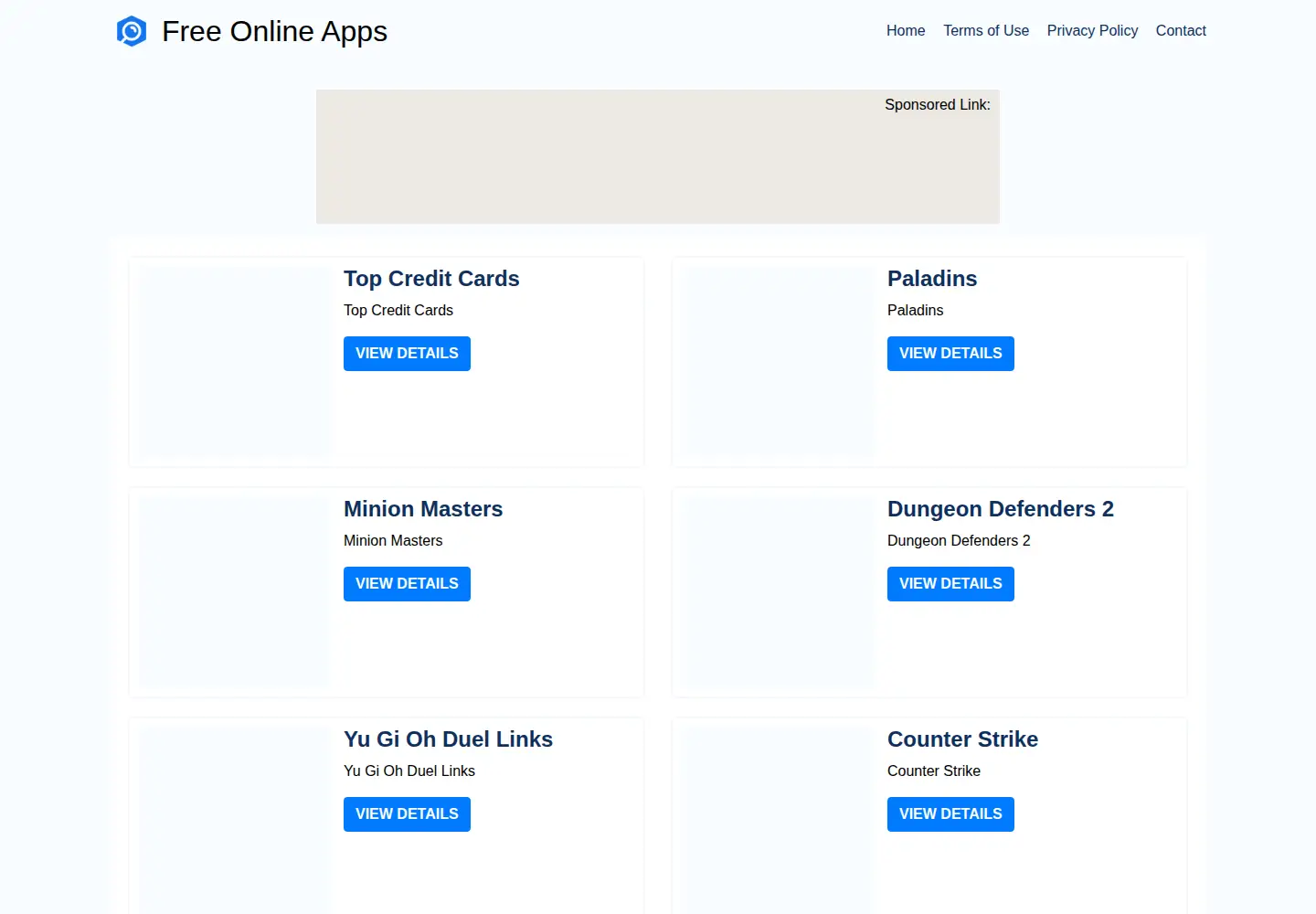This screenshot has width=1316, height=914.
Task: Select the Counter Strike thumbnail image
Action: point(778,821)
